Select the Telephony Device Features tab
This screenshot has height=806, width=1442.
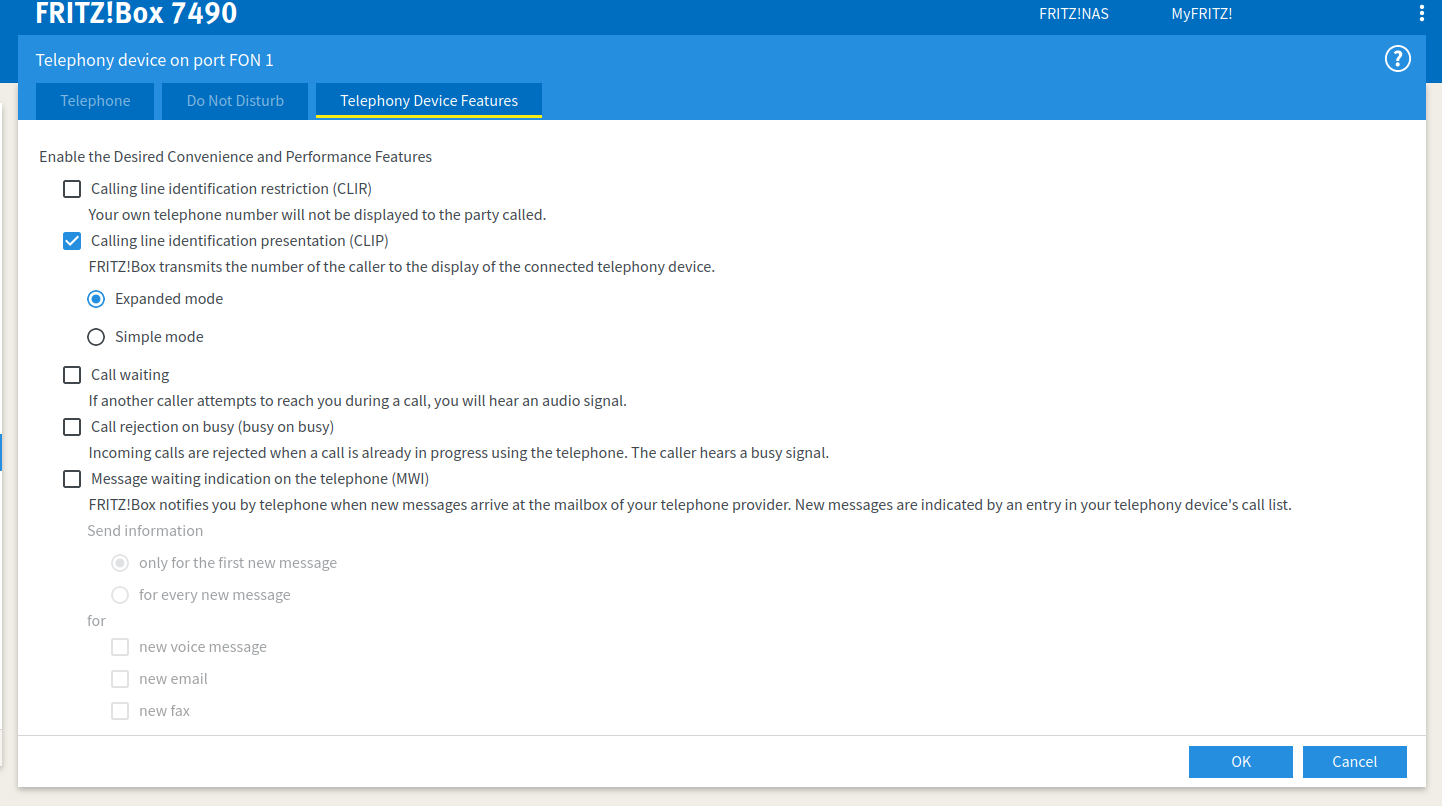click(x=429, y=101)
